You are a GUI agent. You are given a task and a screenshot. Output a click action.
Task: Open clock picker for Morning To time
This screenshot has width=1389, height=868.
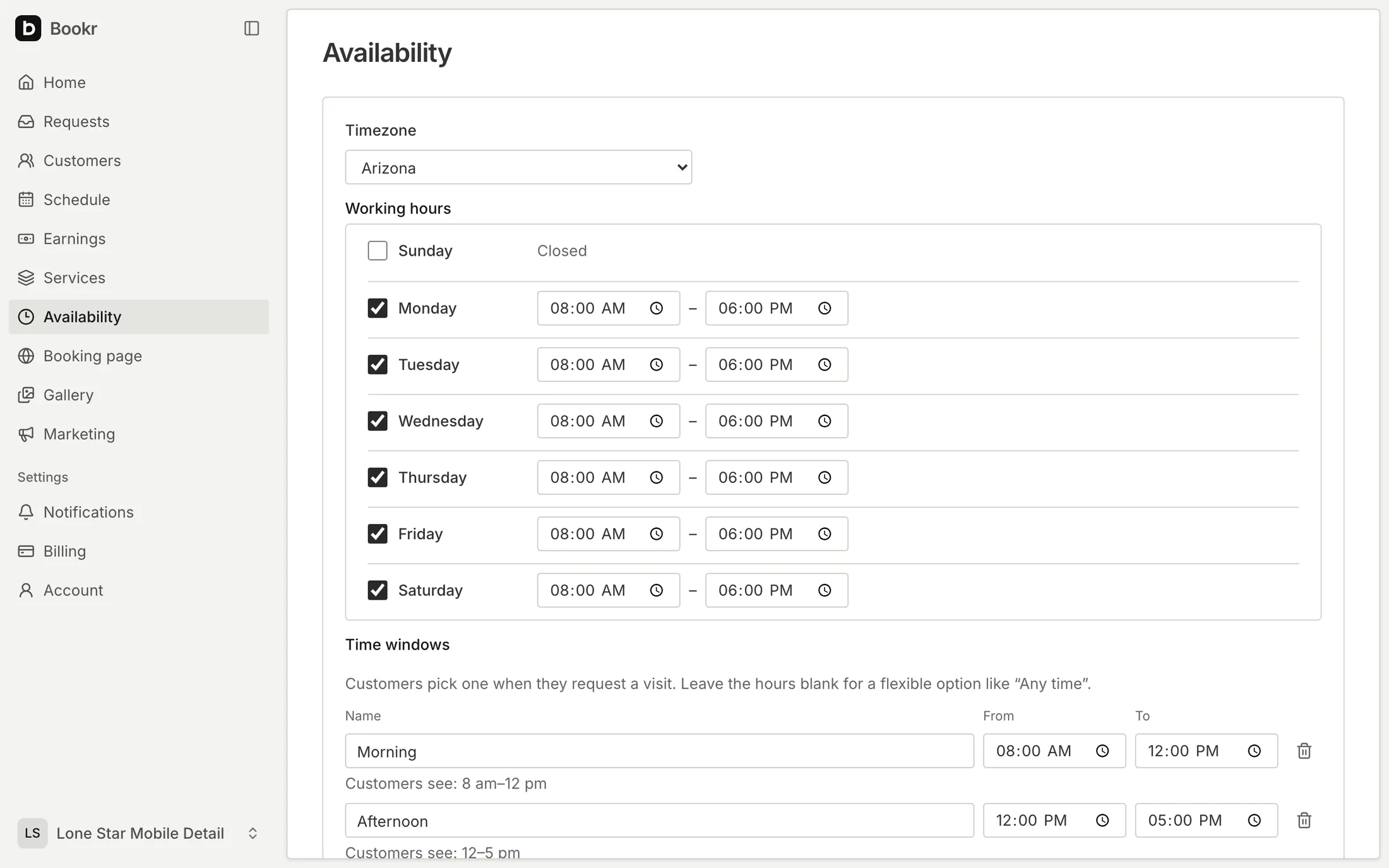(x=1255, y=751)
